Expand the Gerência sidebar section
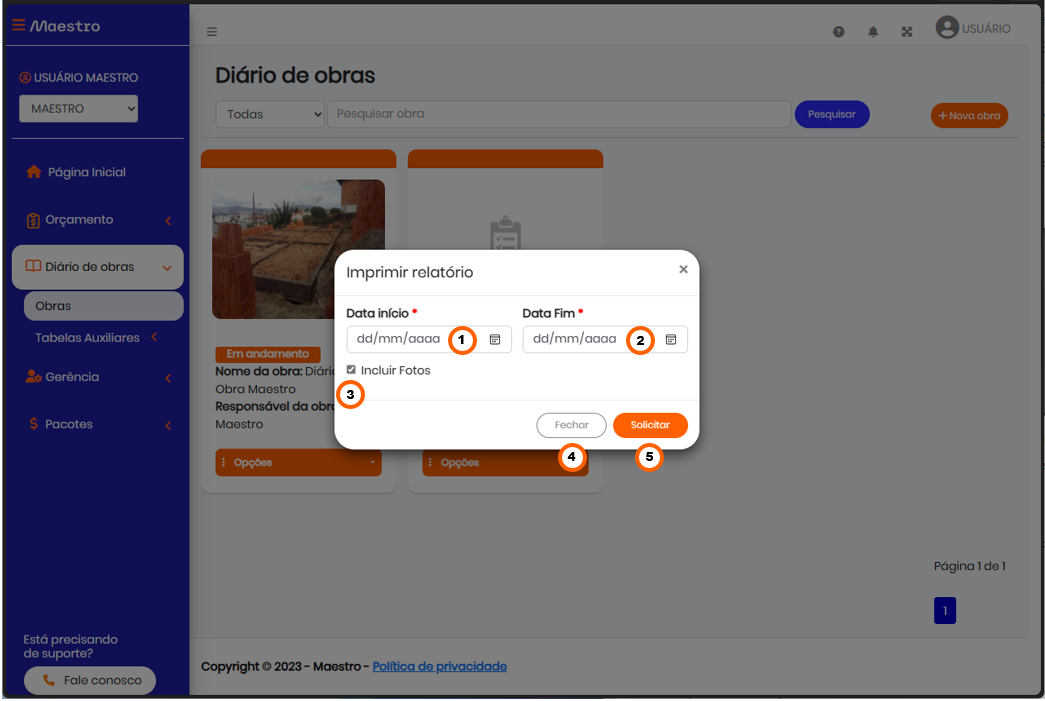 (x=97, y=377)
